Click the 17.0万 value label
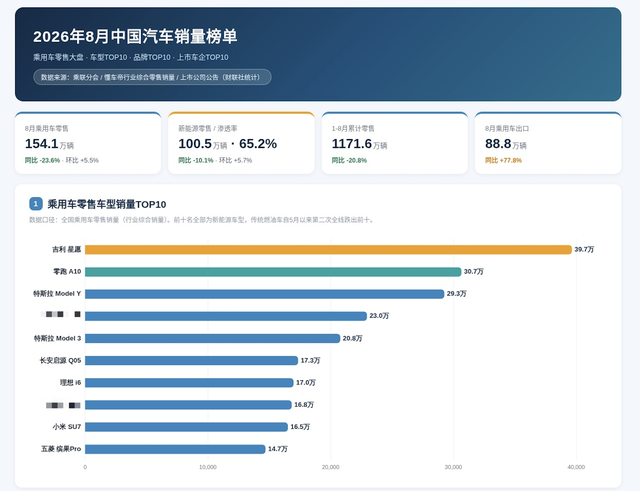 pyautogui.click(x=306, y=382)
